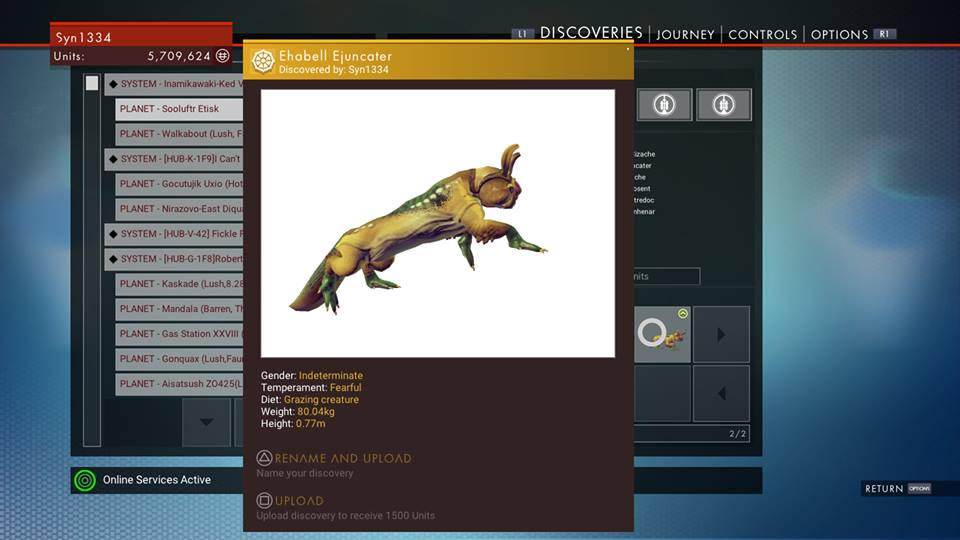Click the down arrow below discovery list
Screen dimensions: 960x540
pos(206,422)
